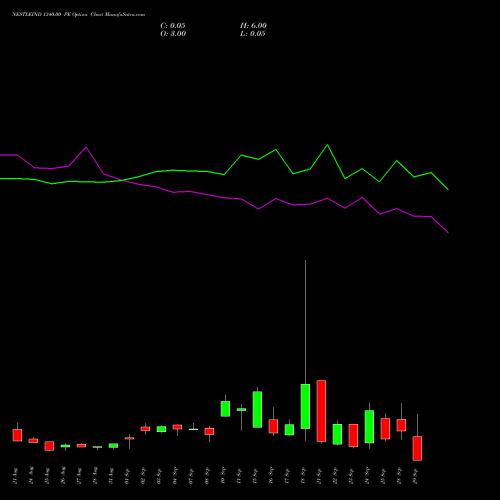Click the 31 Aug date label
The height and width of the screenshot is (500, 500).
(x=111, y=476)
